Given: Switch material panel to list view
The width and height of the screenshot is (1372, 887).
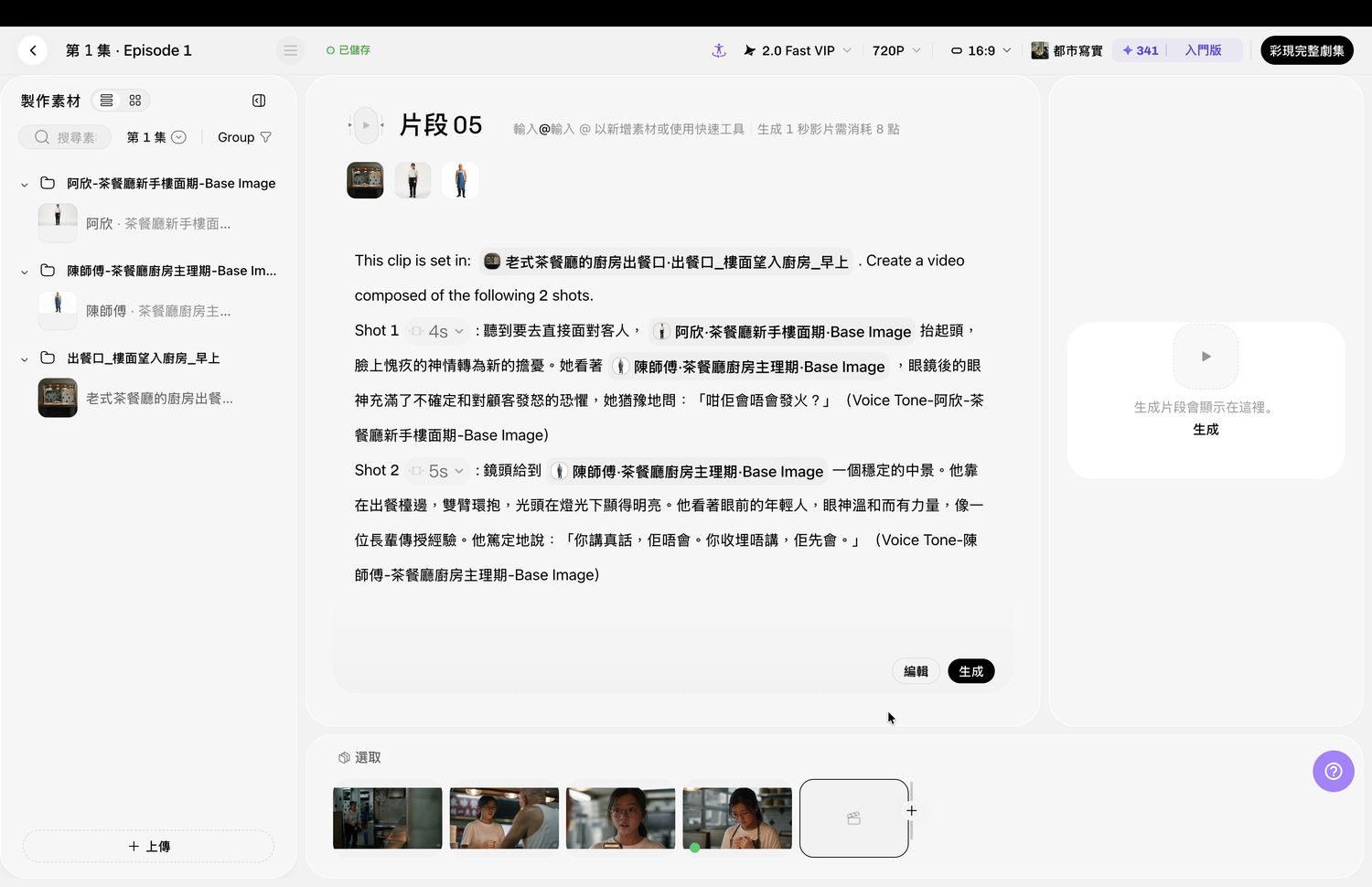Looking at the screenshot, I should point(107,101).
